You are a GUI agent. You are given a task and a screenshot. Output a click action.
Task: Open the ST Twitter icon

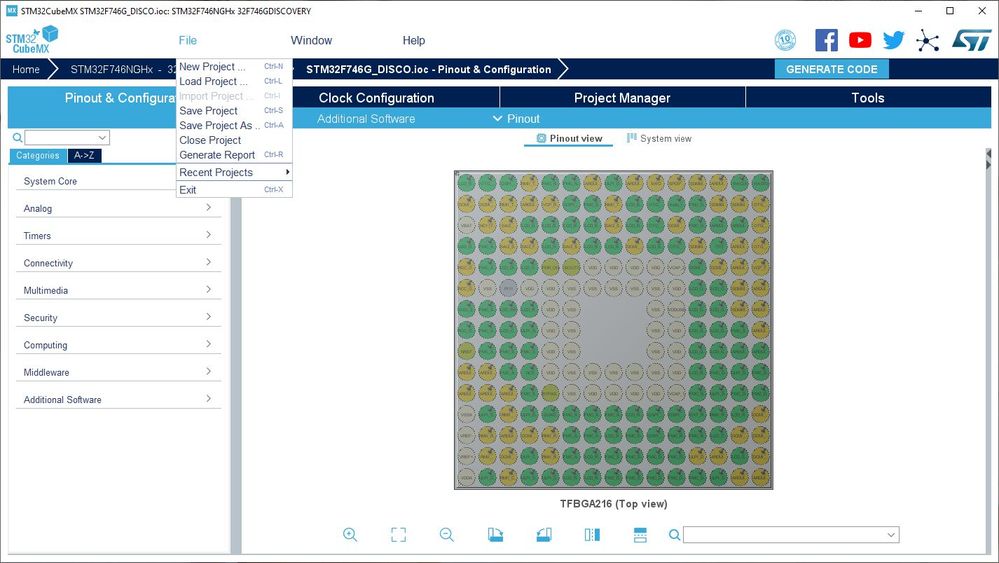[x=893, y=40]
